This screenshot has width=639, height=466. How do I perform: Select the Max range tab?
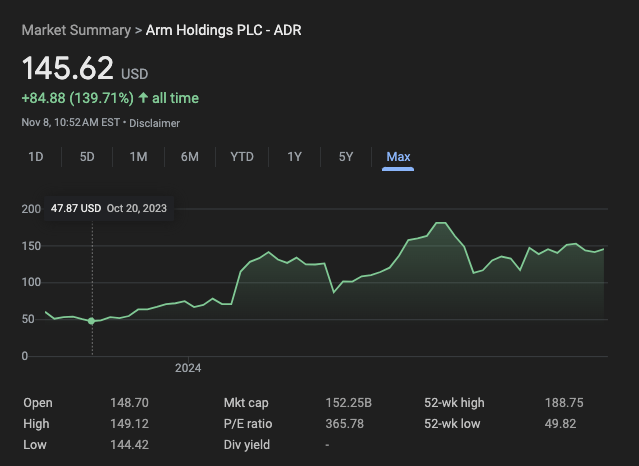tap(398, 157)
